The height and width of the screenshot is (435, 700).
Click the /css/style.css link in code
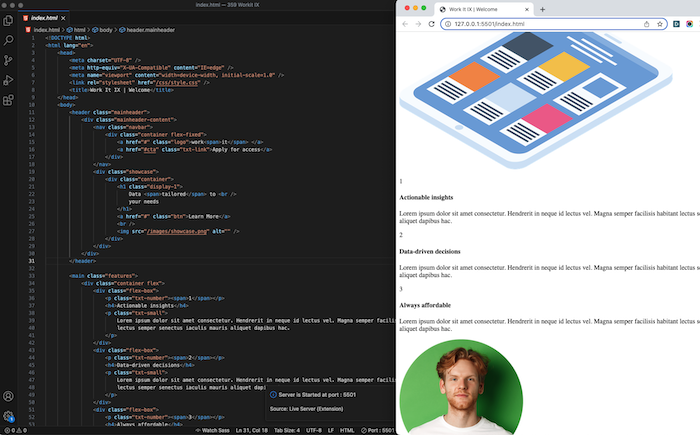(x=178, y=83)
